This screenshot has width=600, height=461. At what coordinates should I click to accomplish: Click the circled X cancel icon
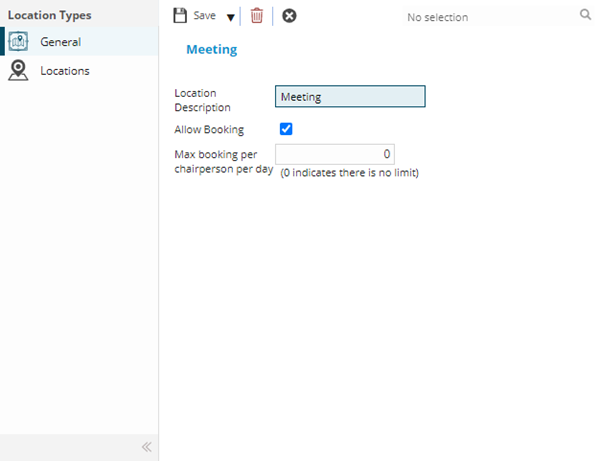pyautogui.click(x=289, y=16)
